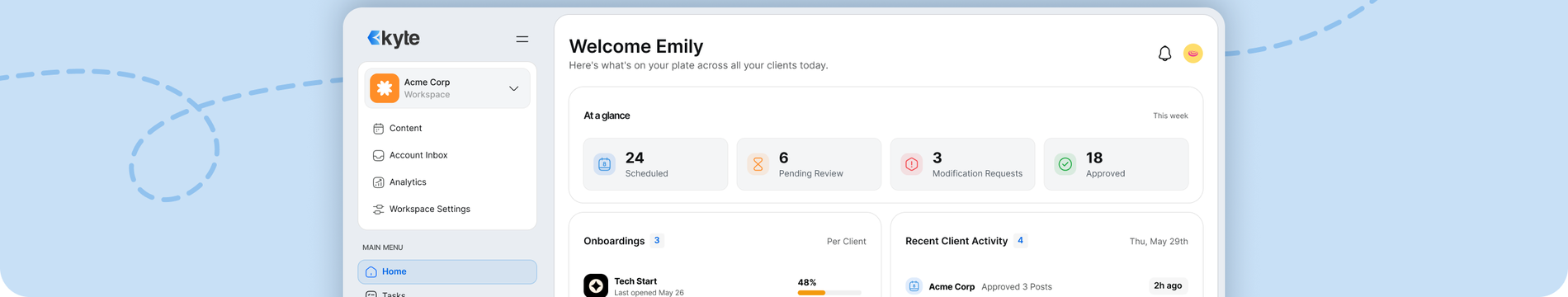The width and height of the screenshot is (1568, 297).
Task: Open notifications with the bell icon
Action: [x=1164, y=54]
